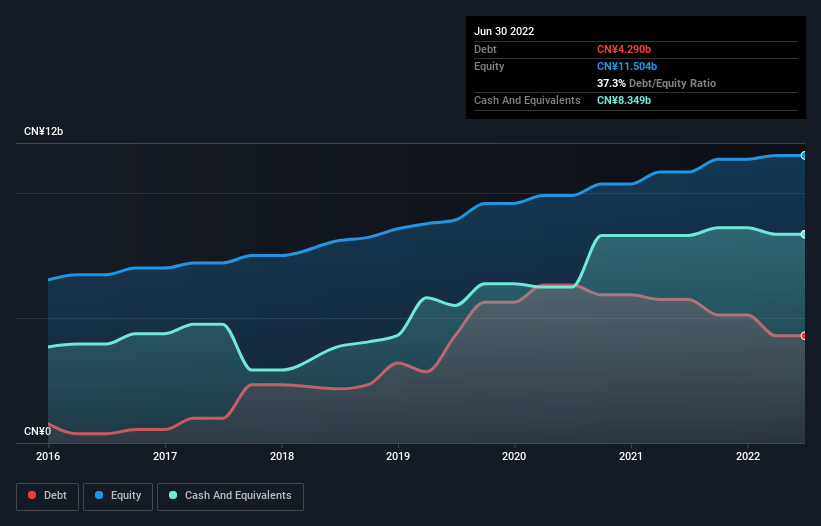Click the 2016 x-axis label
This screenshot has width=821, height=526.
(48, 456)
